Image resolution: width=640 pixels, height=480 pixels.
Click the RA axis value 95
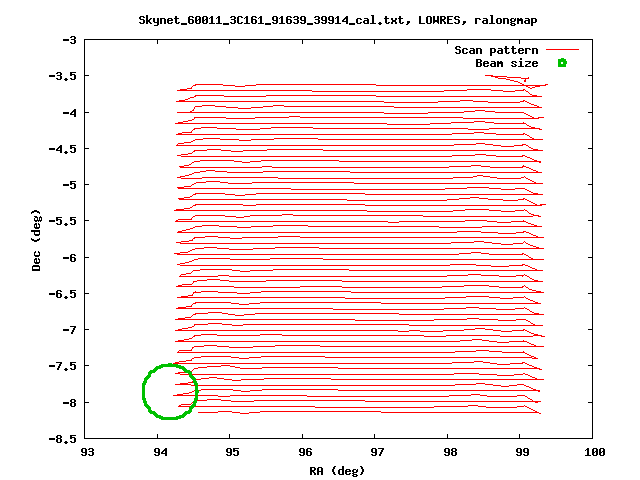[x=232, y=452]
